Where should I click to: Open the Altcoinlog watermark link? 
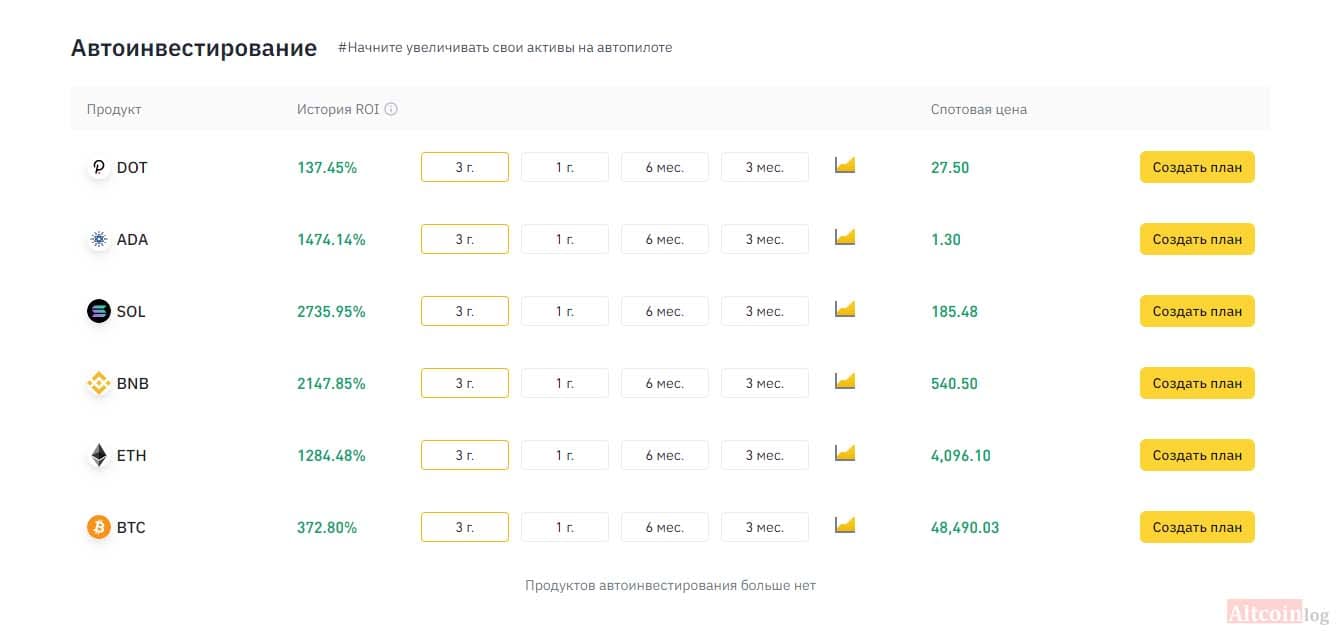click(1278, 612)
